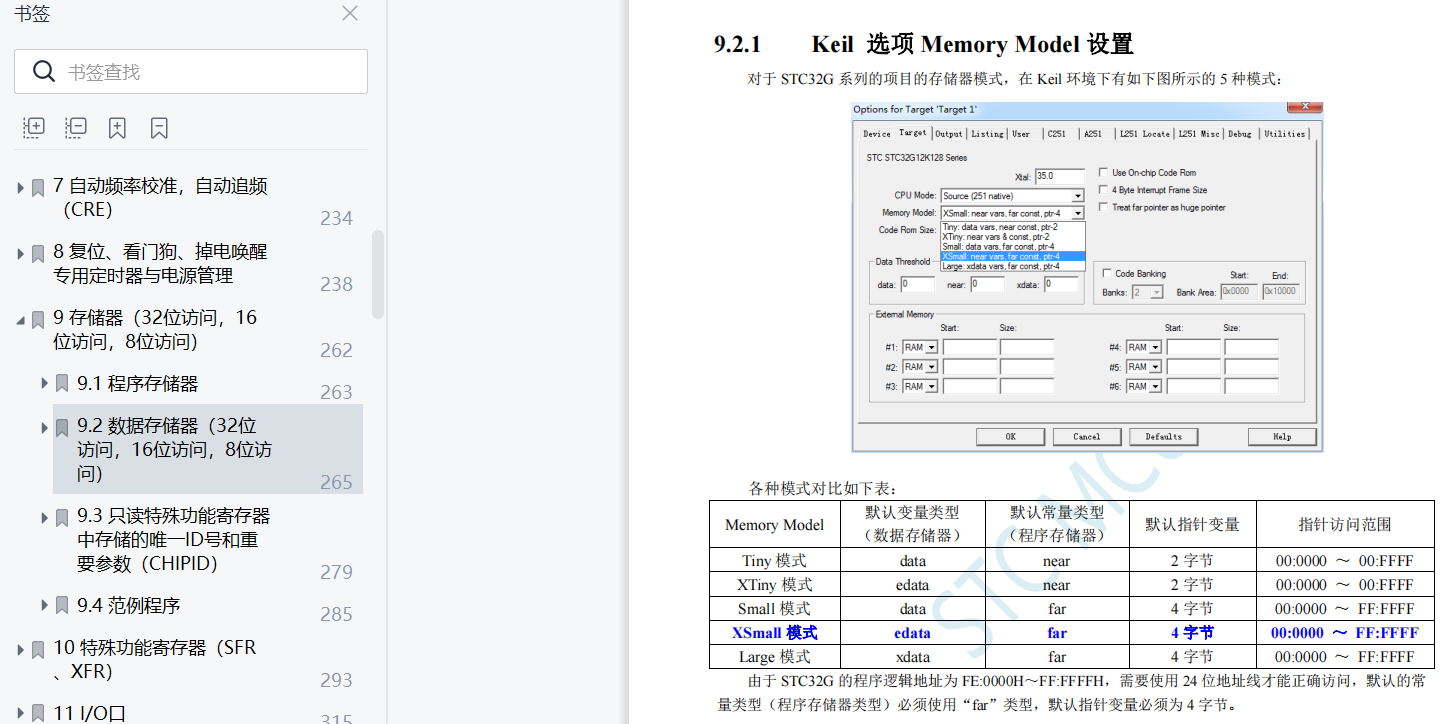Screen dimensions: 1453x724
Task: Check 4 Byte Interrupt Frame Size
Action: 1103,190
